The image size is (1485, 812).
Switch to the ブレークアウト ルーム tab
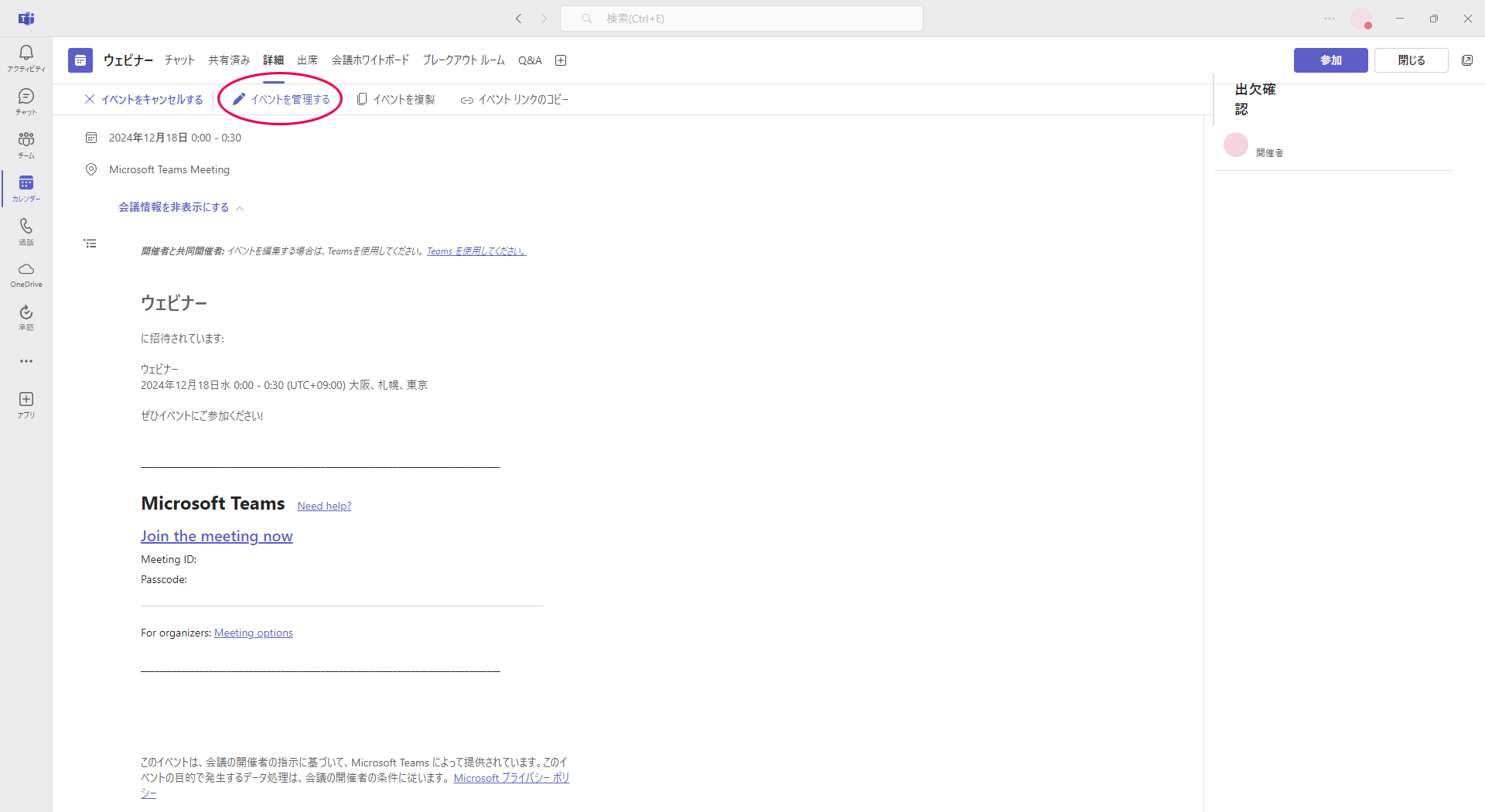pyautogui.click(x=463, y=60)
